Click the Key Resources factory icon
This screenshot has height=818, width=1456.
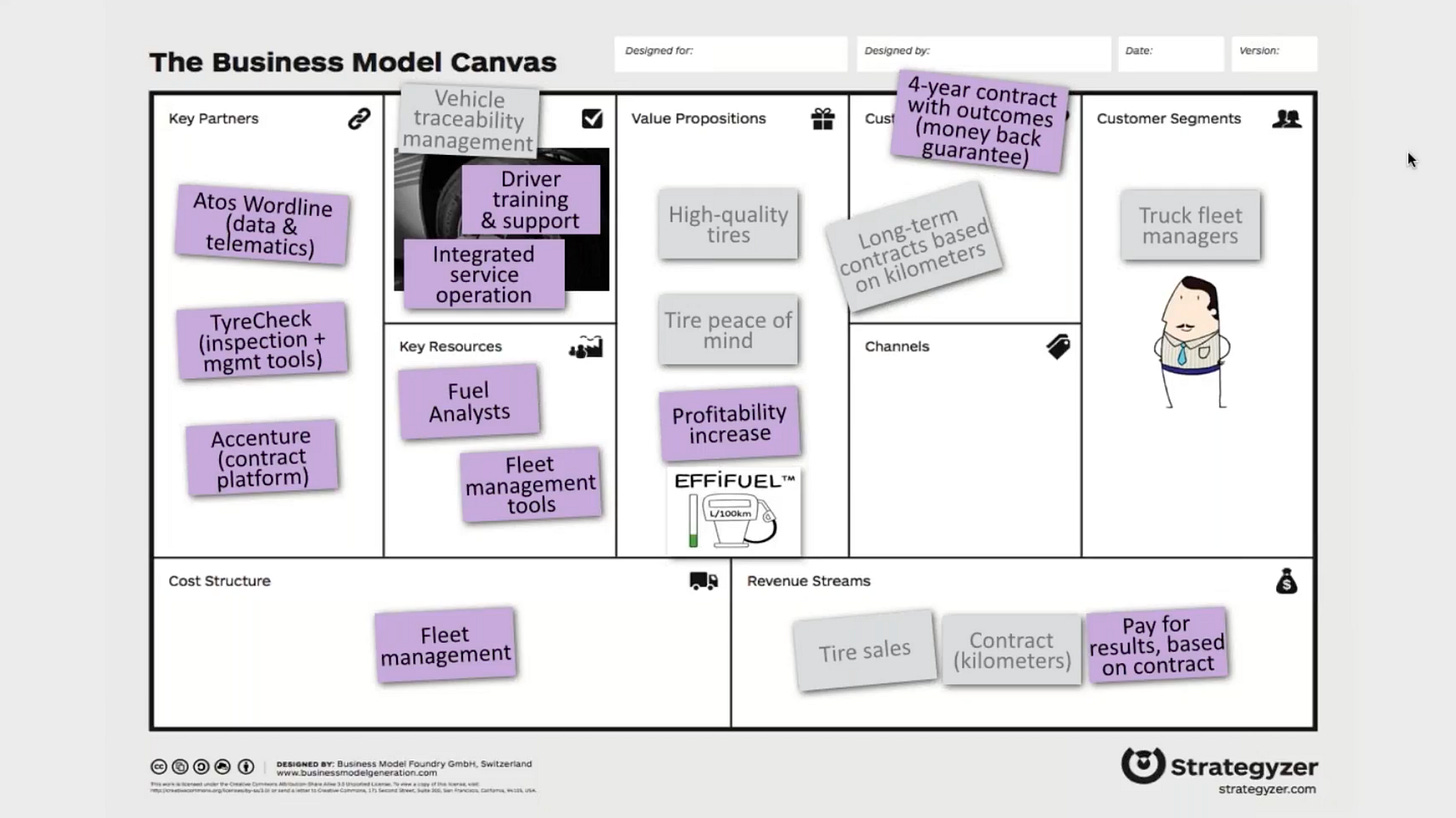(586, 347)
